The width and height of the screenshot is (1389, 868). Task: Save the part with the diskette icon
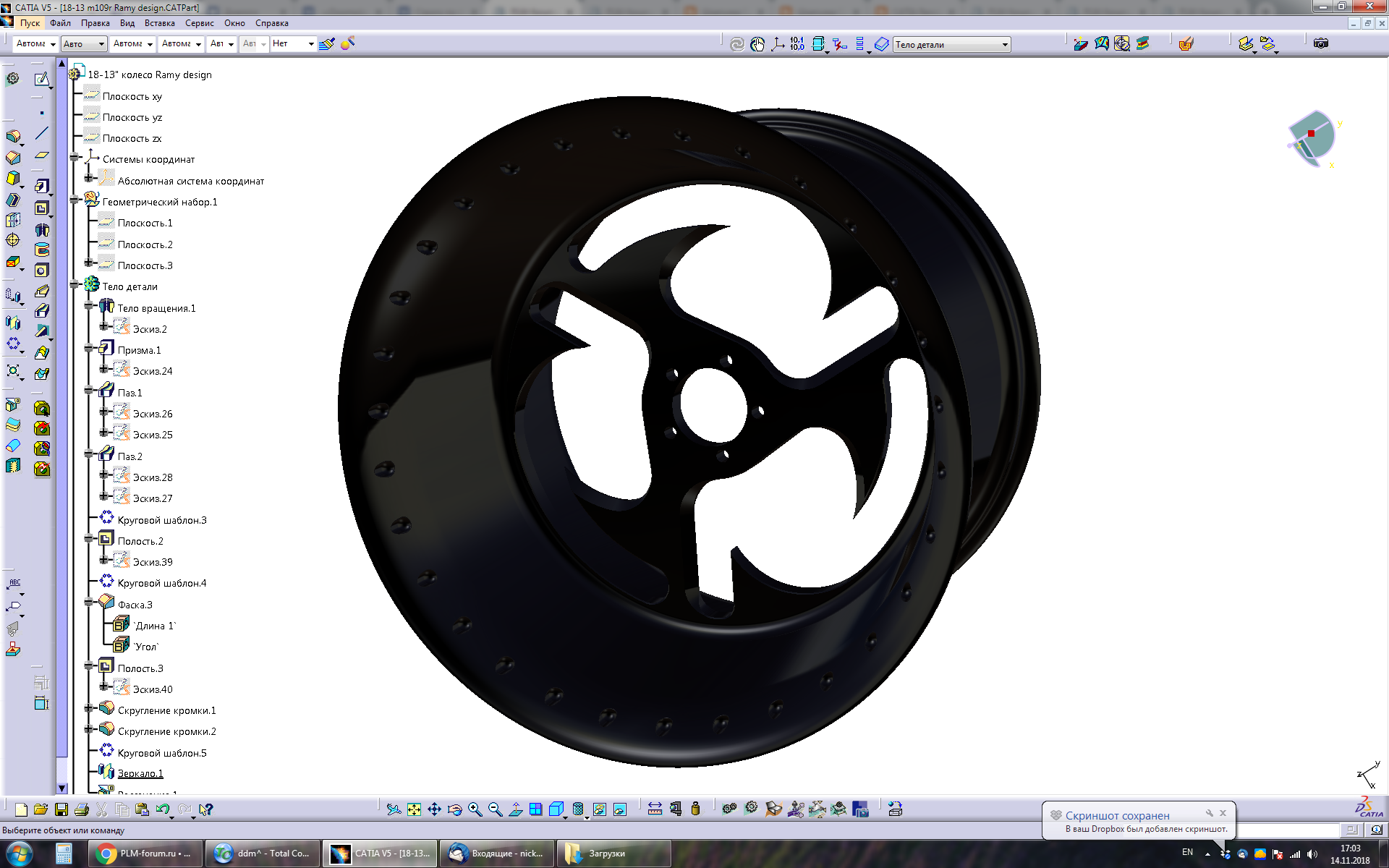(61, 809)
